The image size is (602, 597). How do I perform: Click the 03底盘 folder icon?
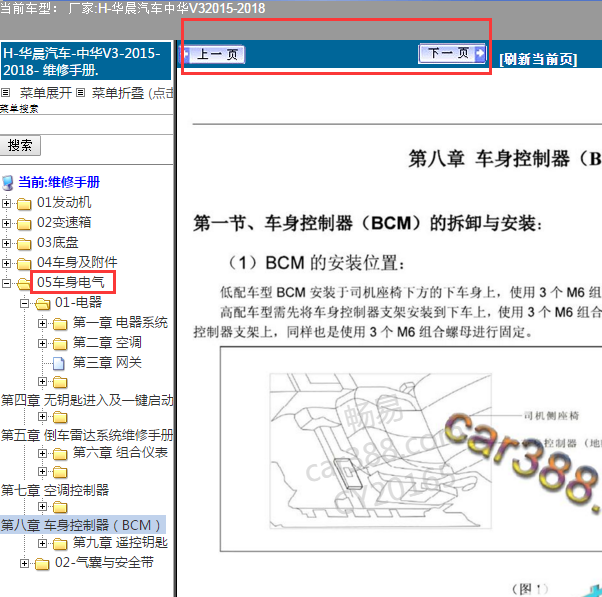point(24,244)
